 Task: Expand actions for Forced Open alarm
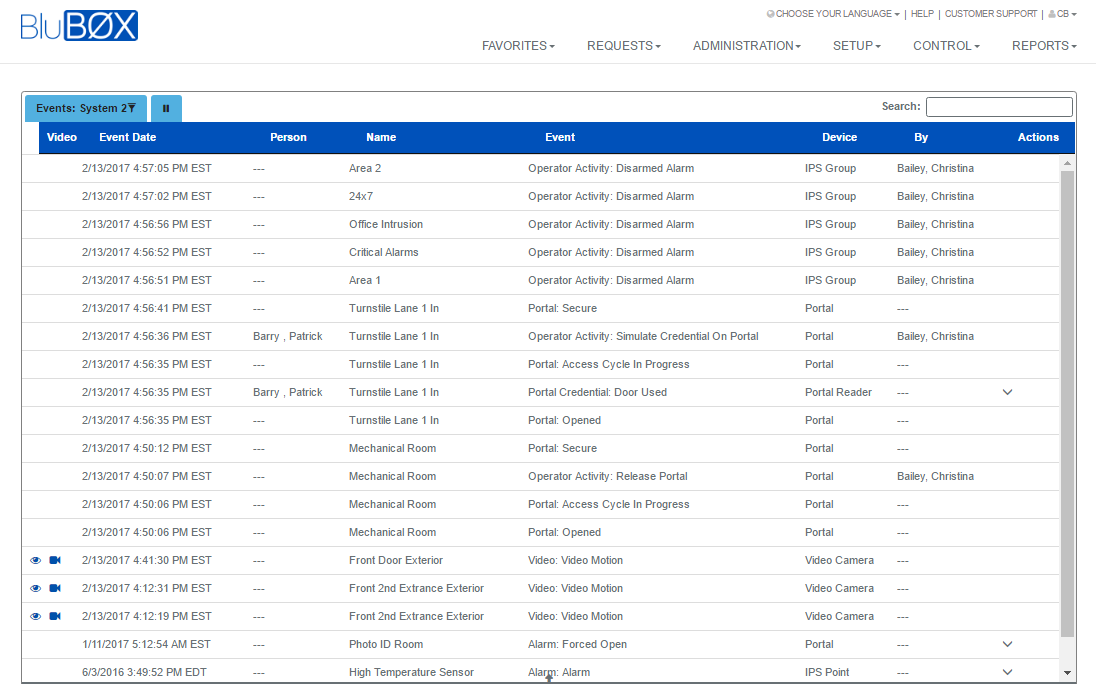1007,644
